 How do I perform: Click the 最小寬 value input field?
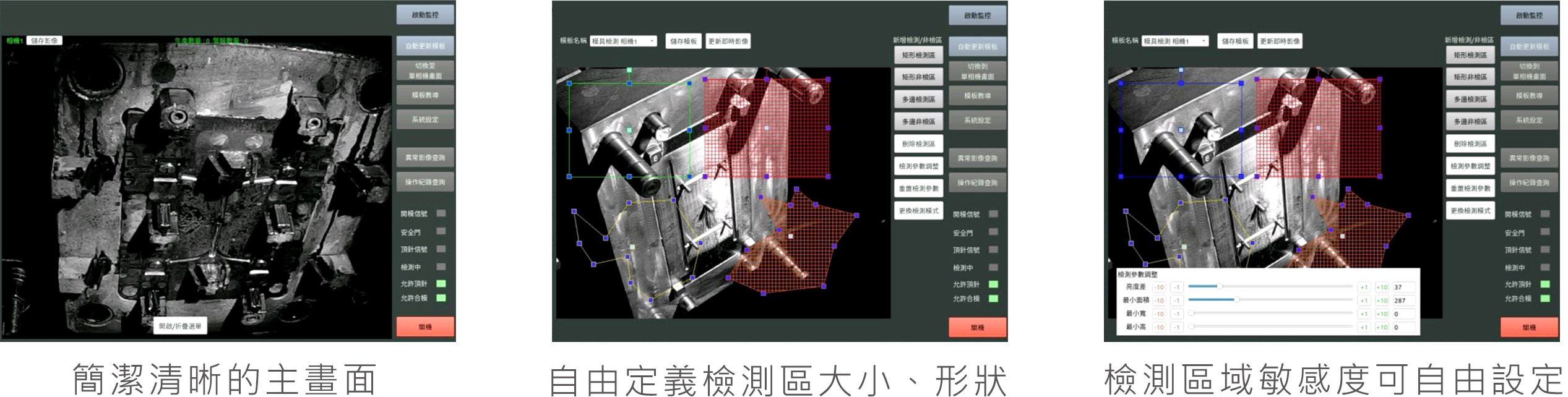click(x=1403, y=314)
